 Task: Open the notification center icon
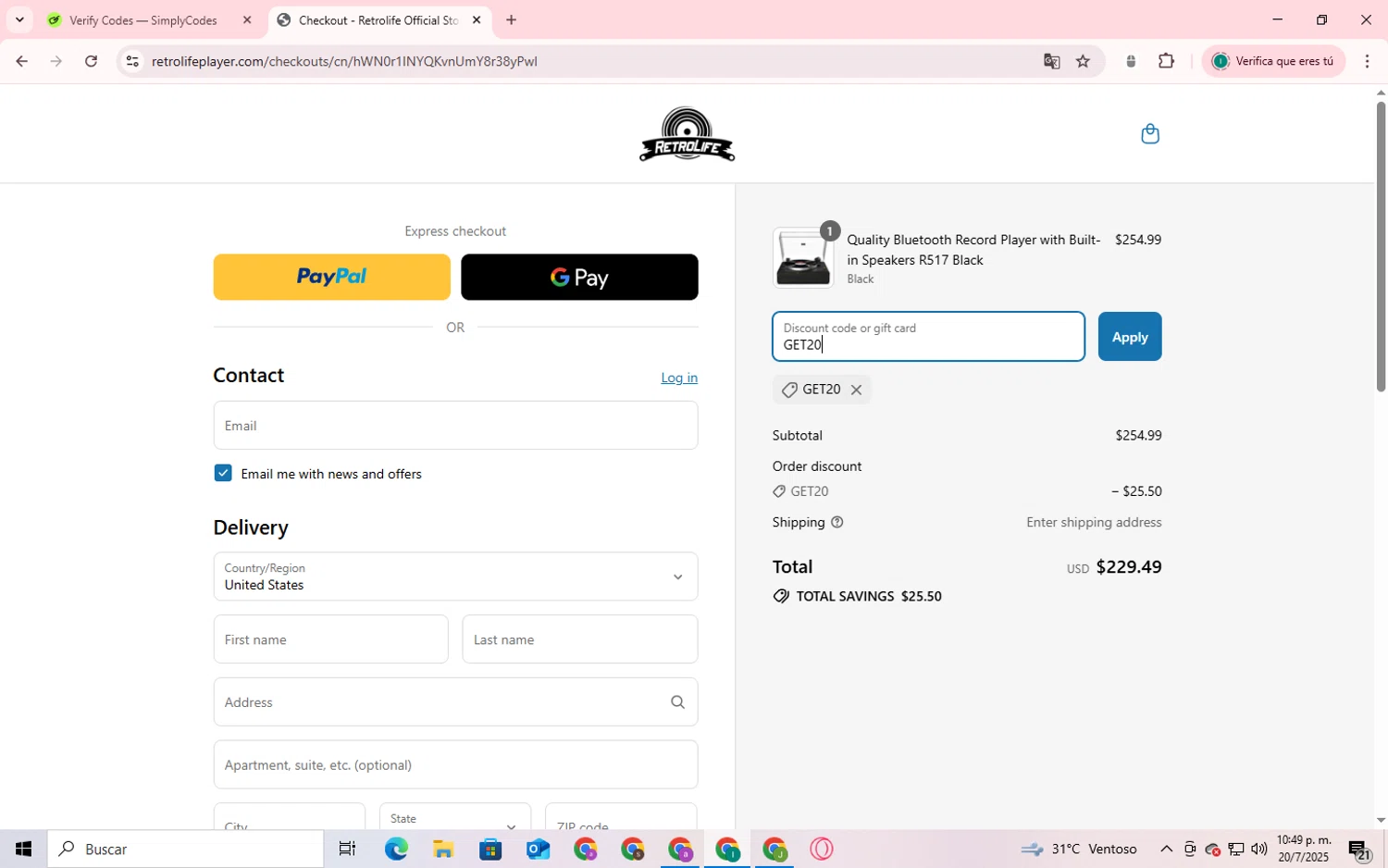point(1358,849)
